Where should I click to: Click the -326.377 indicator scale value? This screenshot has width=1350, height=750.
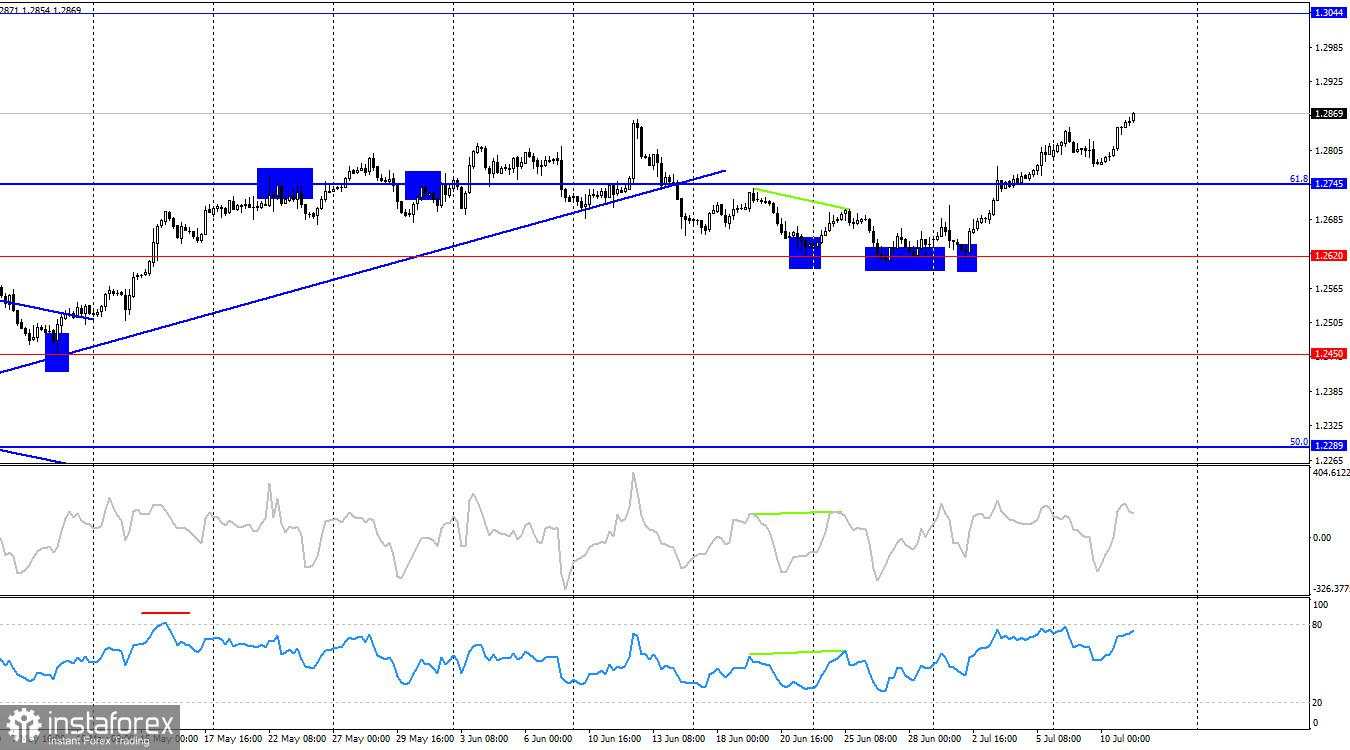click(x=1330, y=589)
